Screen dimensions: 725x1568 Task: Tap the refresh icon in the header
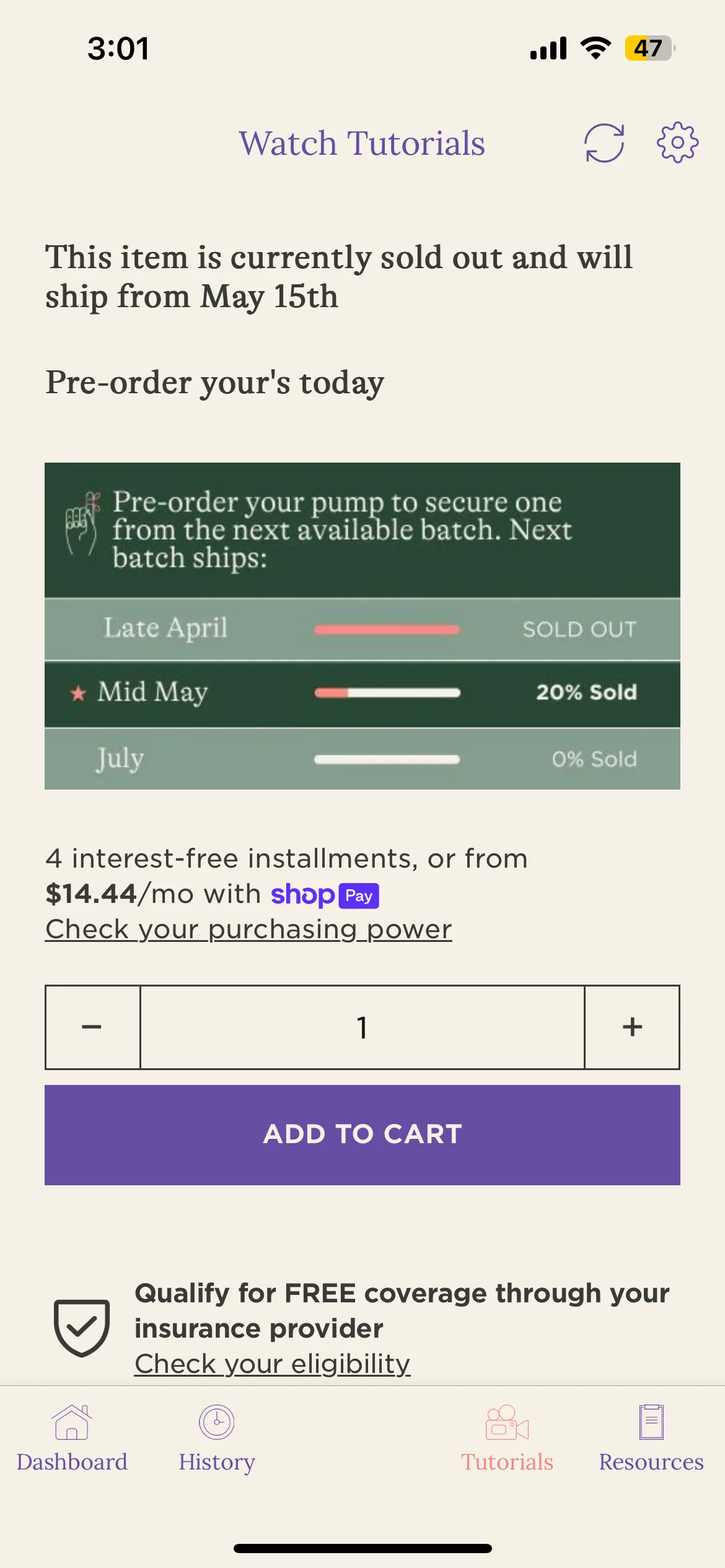point(604,143)
